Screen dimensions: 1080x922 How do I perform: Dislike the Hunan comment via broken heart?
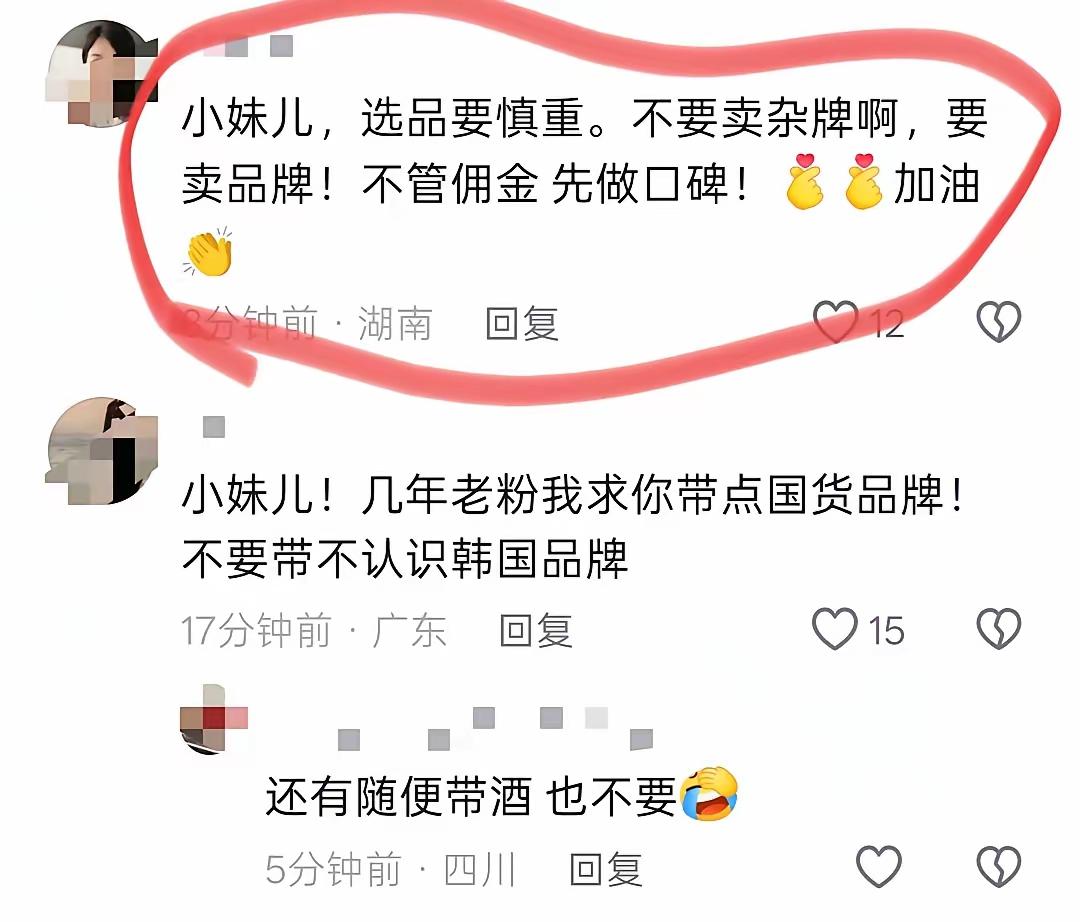tap(999, 322)
